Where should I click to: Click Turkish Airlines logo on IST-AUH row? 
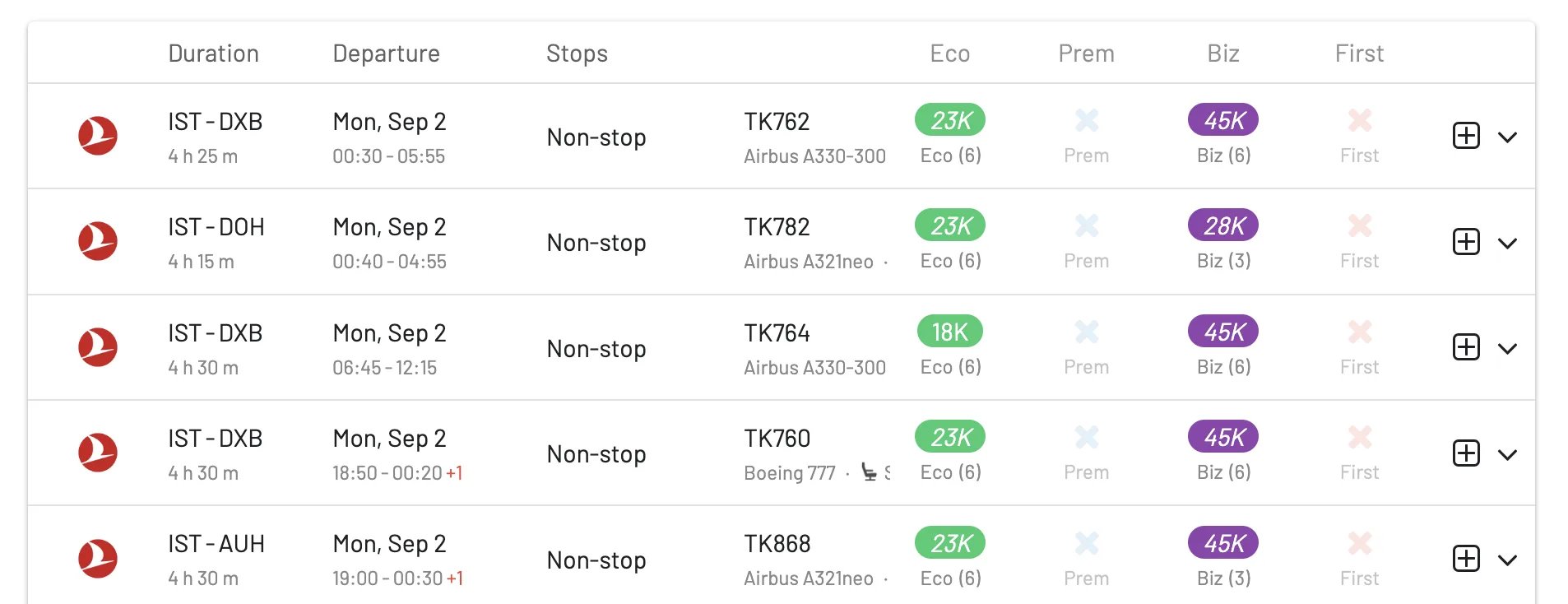pos(98,559)
